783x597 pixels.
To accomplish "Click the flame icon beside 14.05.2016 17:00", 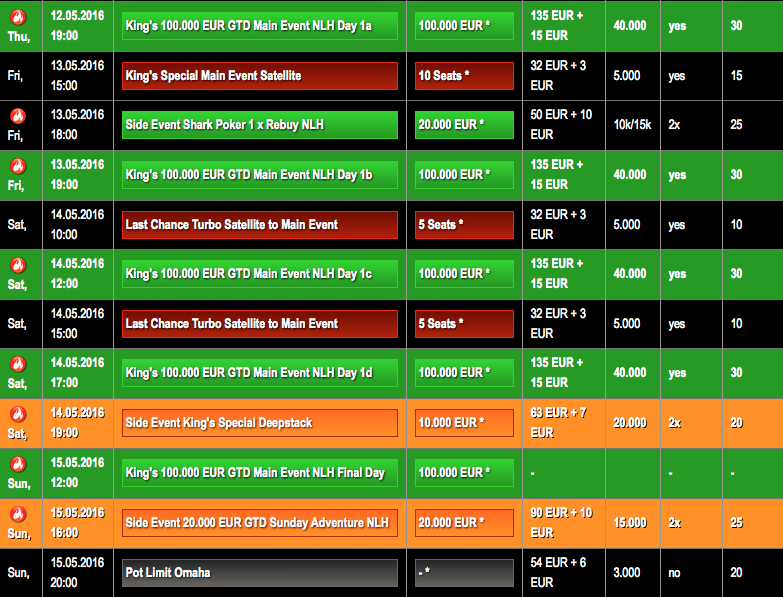I will point(18,364).
